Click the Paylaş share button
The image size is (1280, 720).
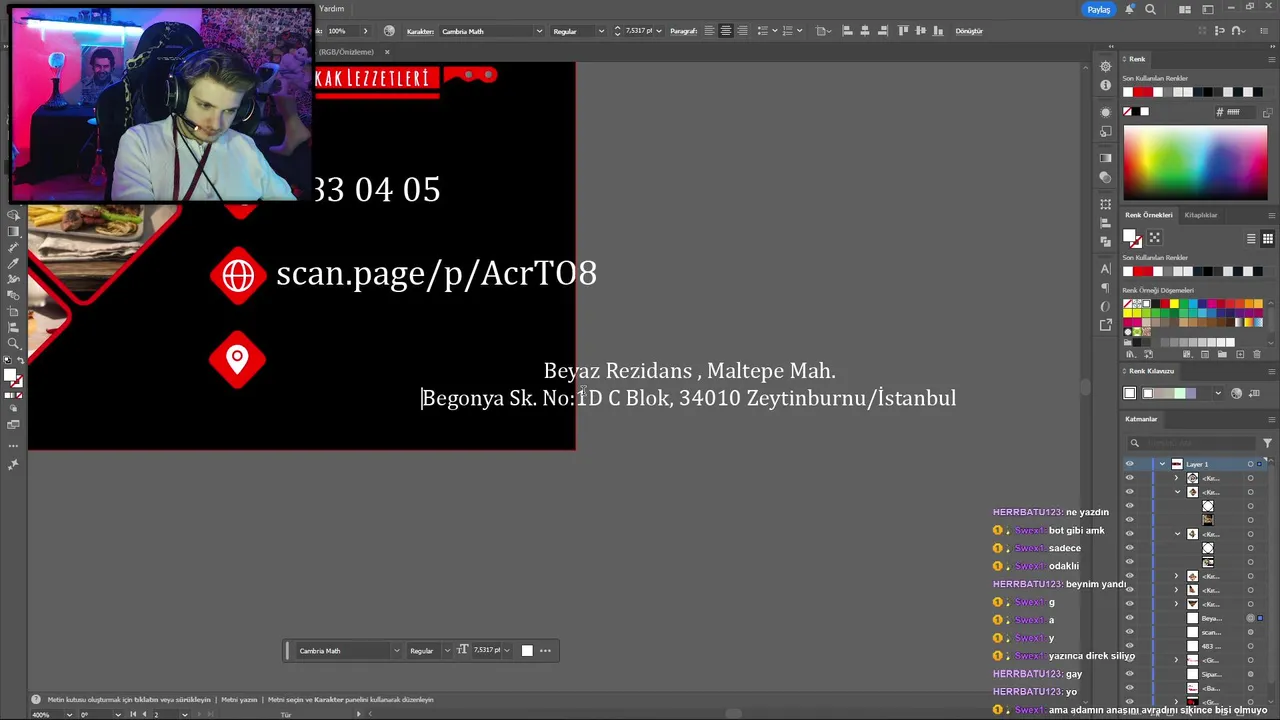click(1099, 9)
